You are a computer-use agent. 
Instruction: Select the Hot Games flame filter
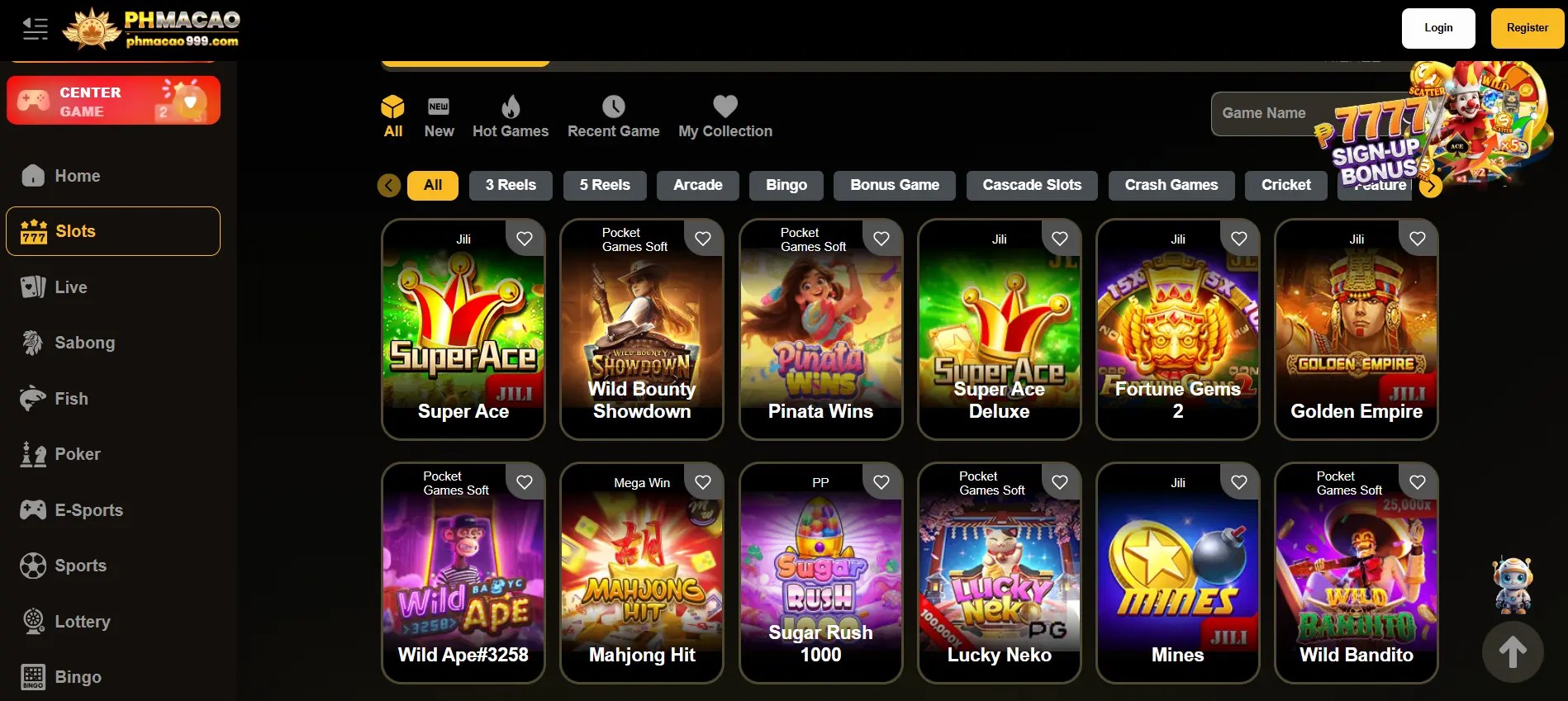(x=511, y=116)
